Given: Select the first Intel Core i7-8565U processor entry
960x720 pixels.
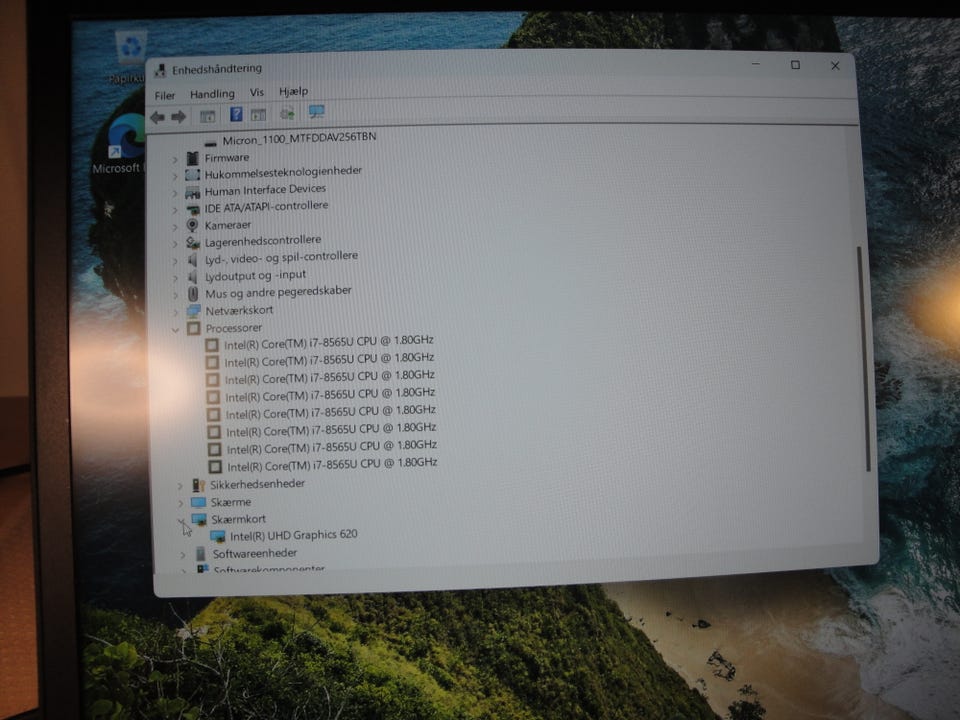Looking at the screenshot, I should point(329,342).
